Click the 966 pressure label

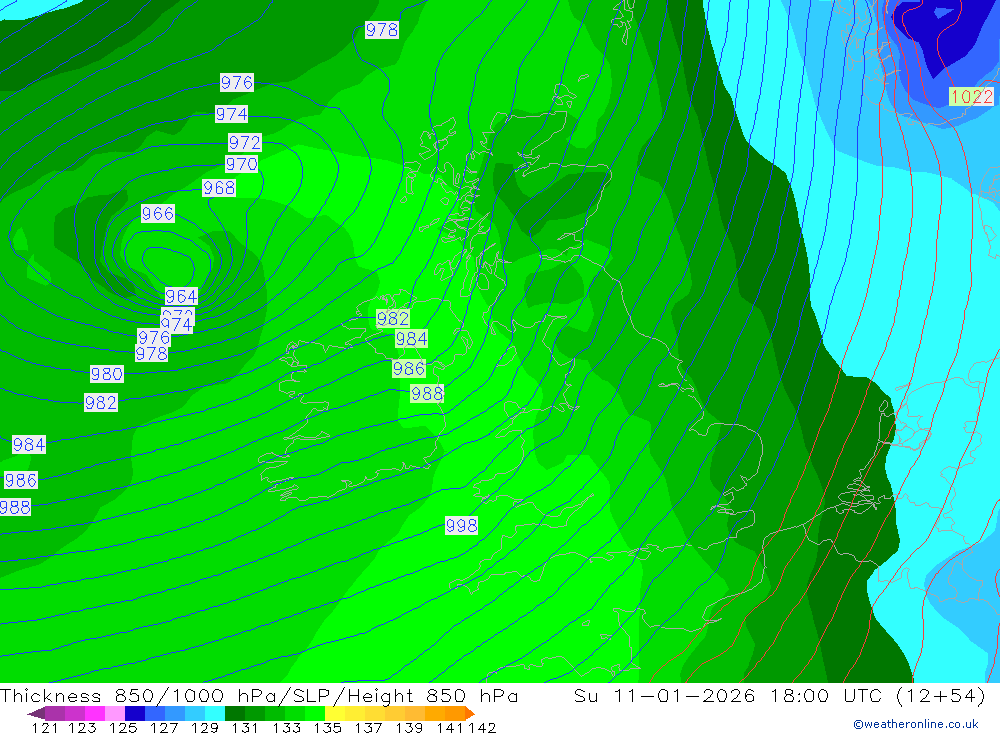click(158, 214)
